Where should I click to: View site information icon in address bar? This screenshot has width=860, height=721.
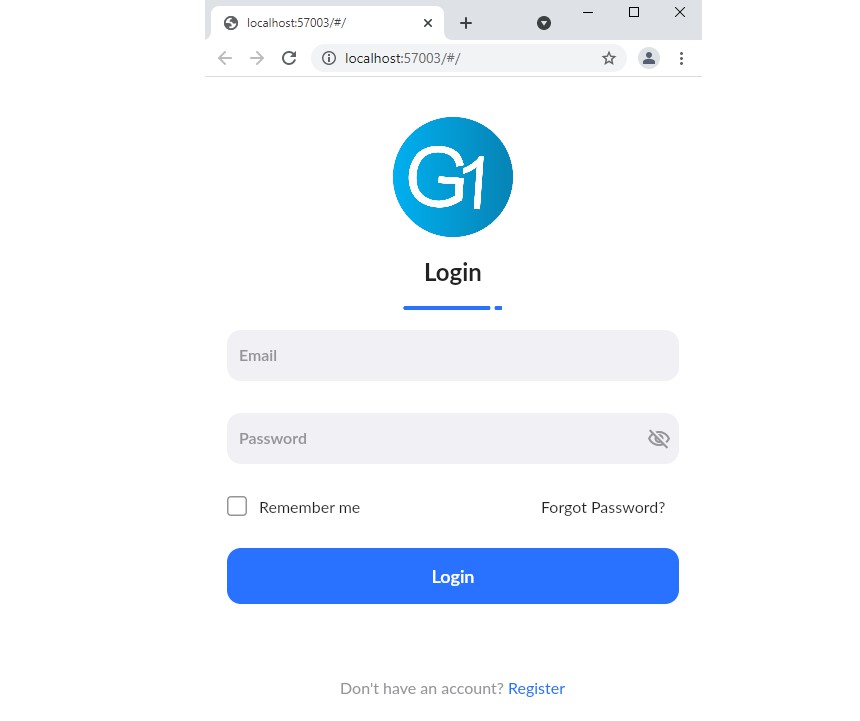[x=329, y=58]
